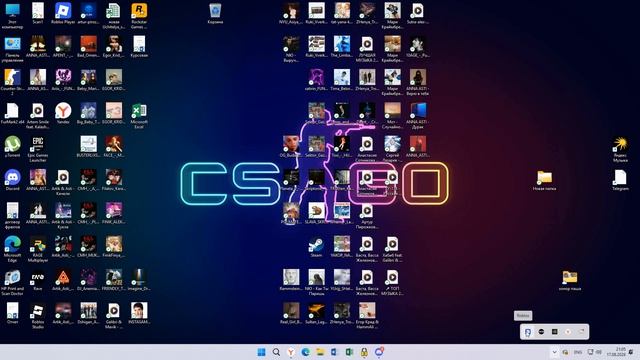Select the BUSTER(XS file icon
The image size is (640, 360).
click(88, 147)
